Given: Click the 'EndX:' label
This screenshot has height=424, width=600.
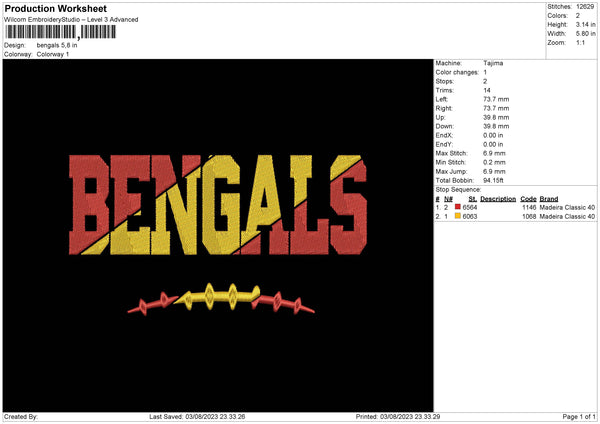Looking at the screenshot, I should 444,135.
